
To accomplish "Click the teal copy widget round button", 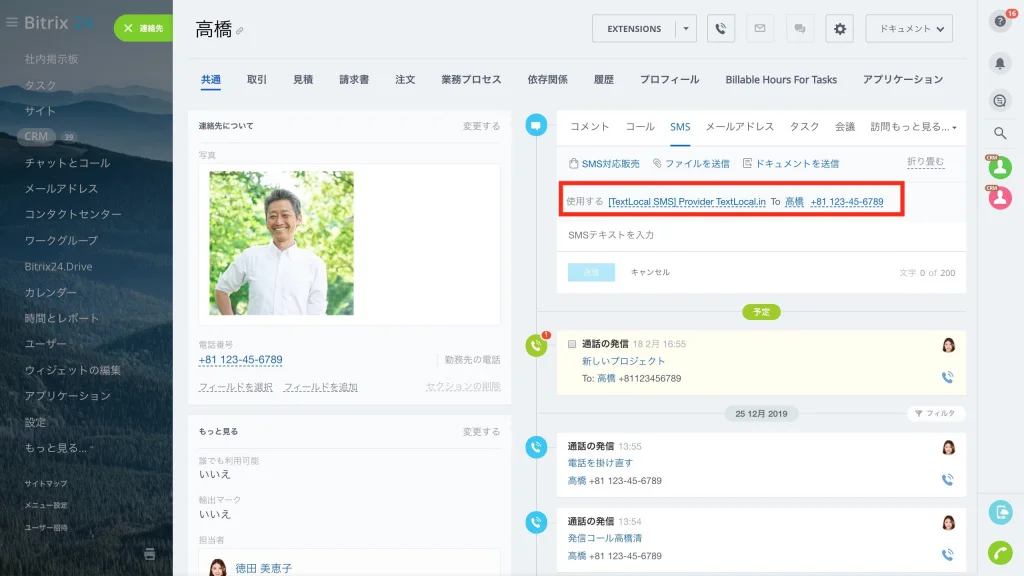I will click(x=1000, y=513).
